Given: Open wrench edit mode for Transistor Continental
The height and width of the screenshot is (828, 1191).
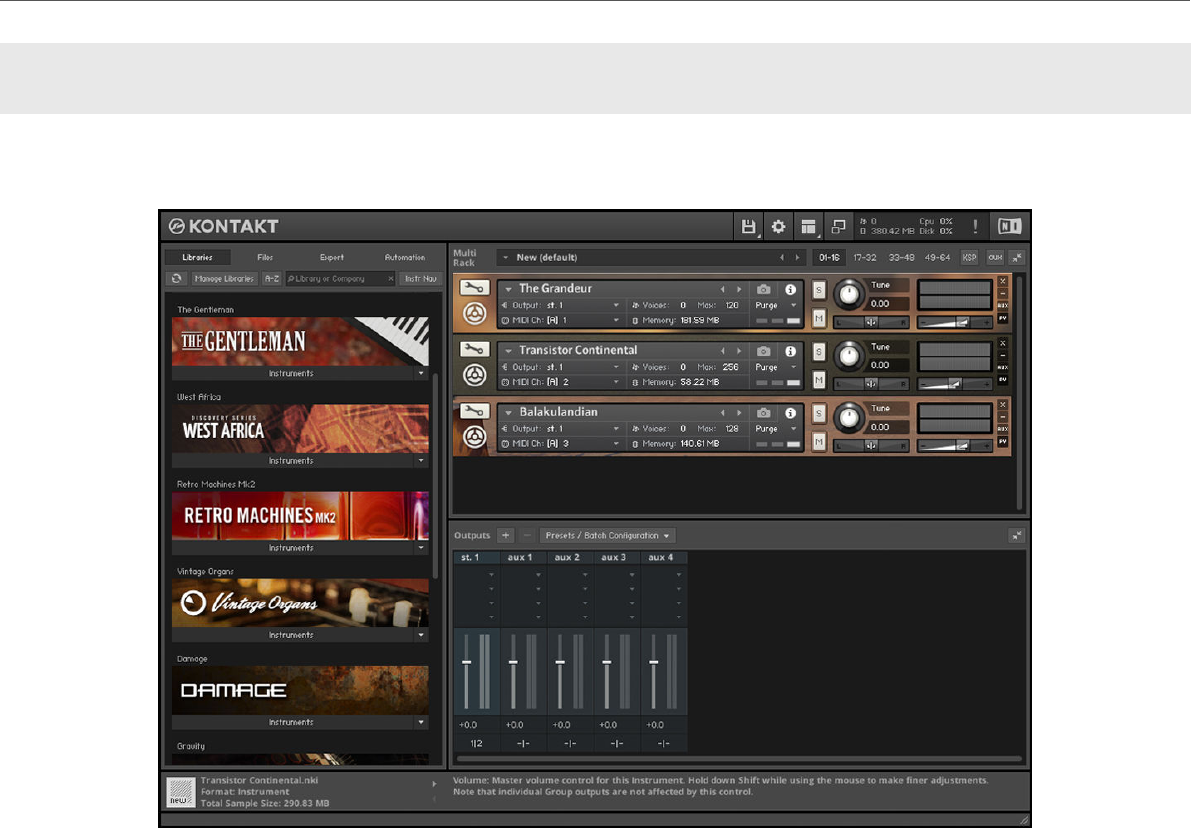Looking at the screenshot, I should pos(474,349).
